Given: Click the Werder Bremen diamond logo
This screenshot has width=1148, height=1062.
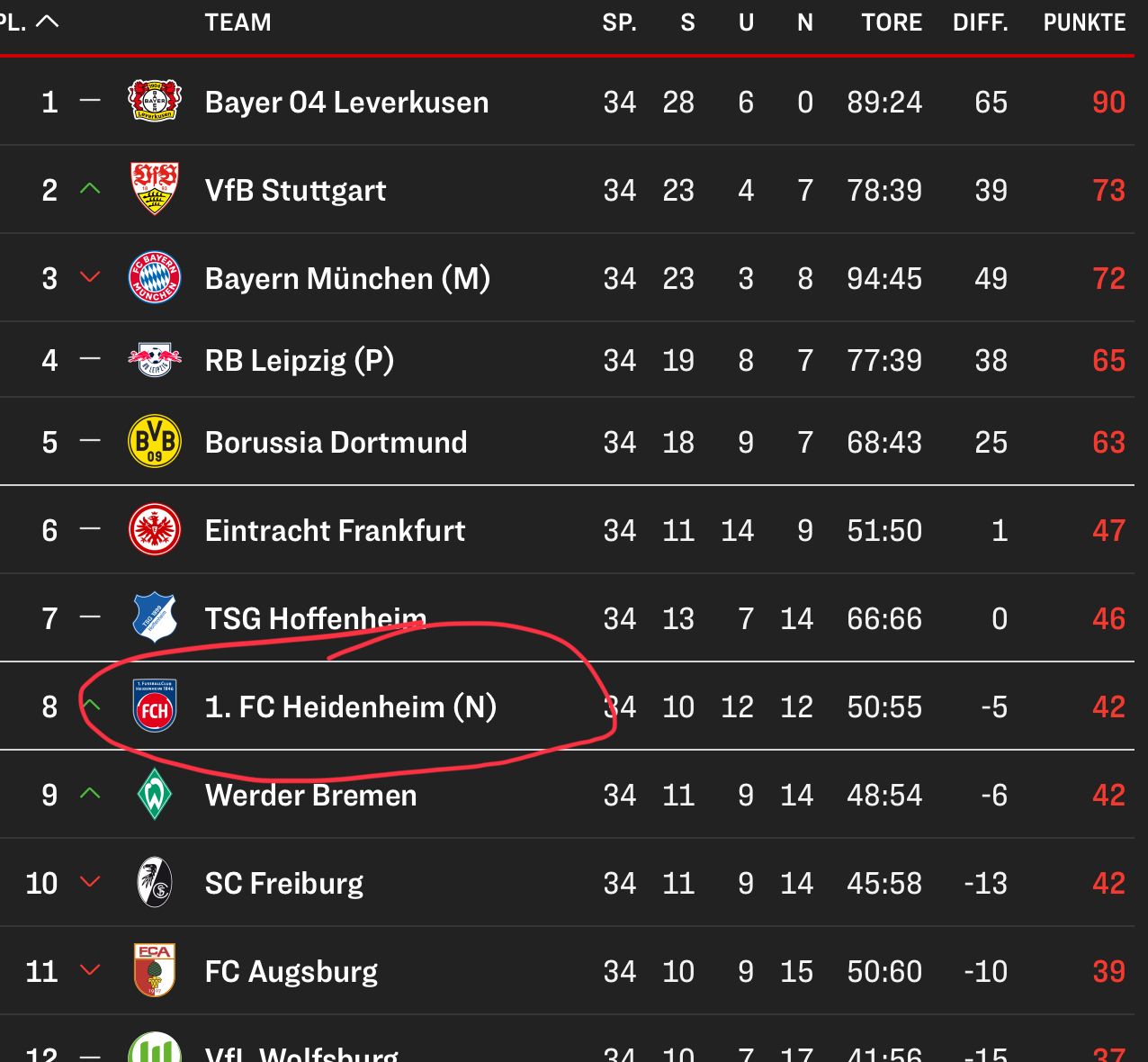Looking at the screenshot, I should [x=155, y=795].
